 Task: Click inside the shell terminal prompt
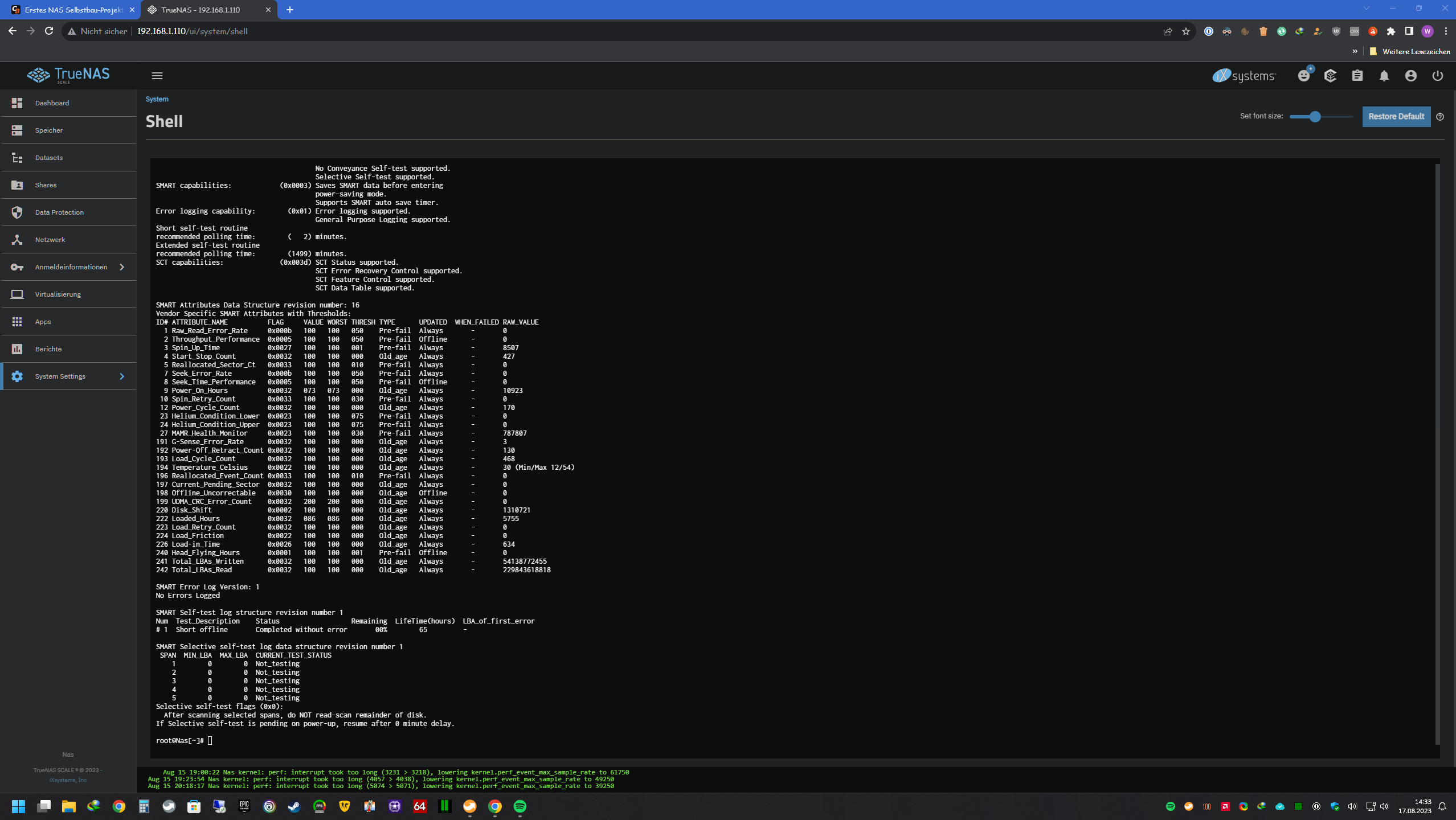210,740
